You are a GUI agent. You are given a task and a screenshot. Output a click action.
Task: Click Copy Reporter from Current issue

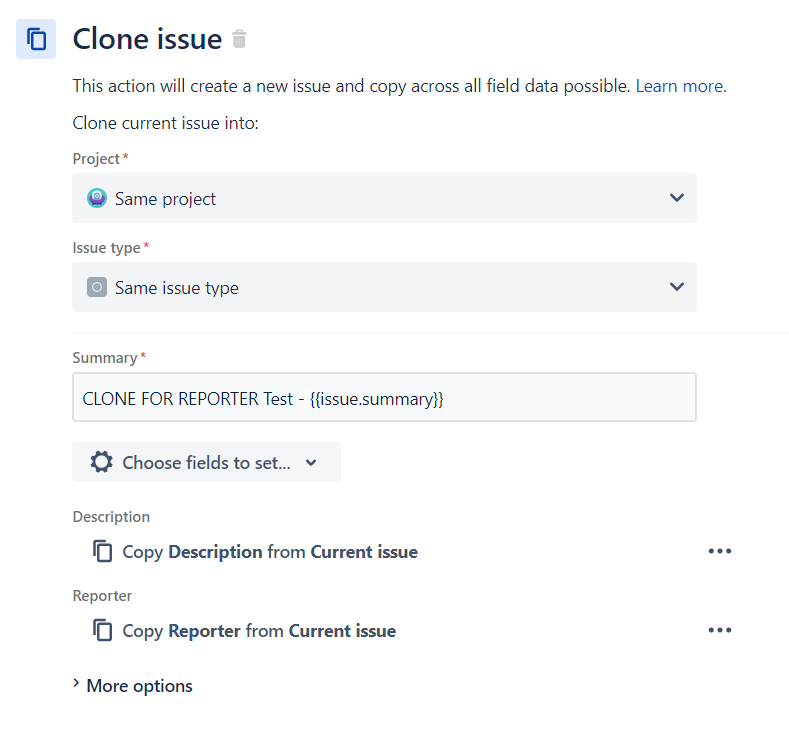[x=259, y=631]
